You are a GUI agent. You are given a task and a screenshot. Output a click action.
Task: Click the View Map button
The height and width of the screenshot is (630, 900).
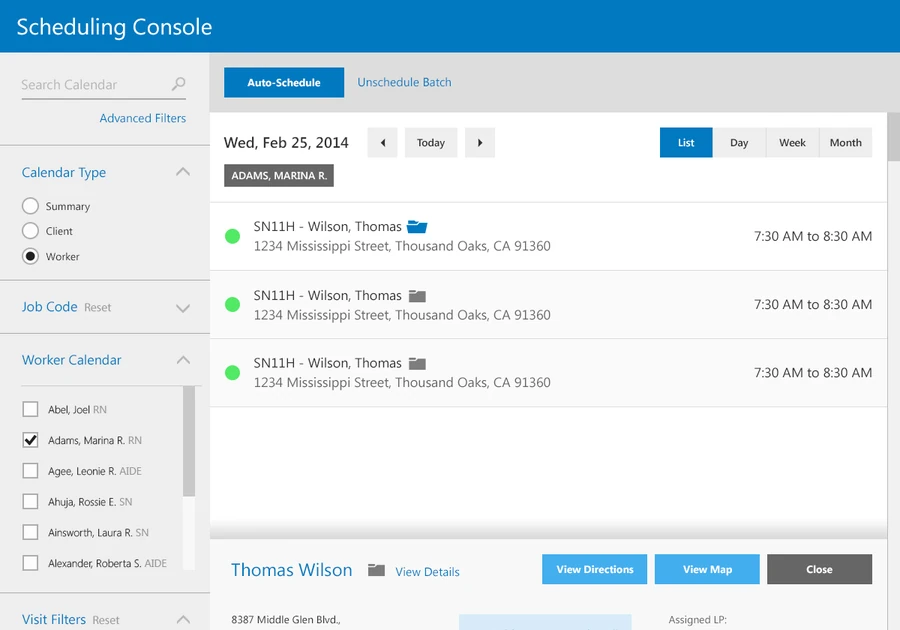coord(707,569)
